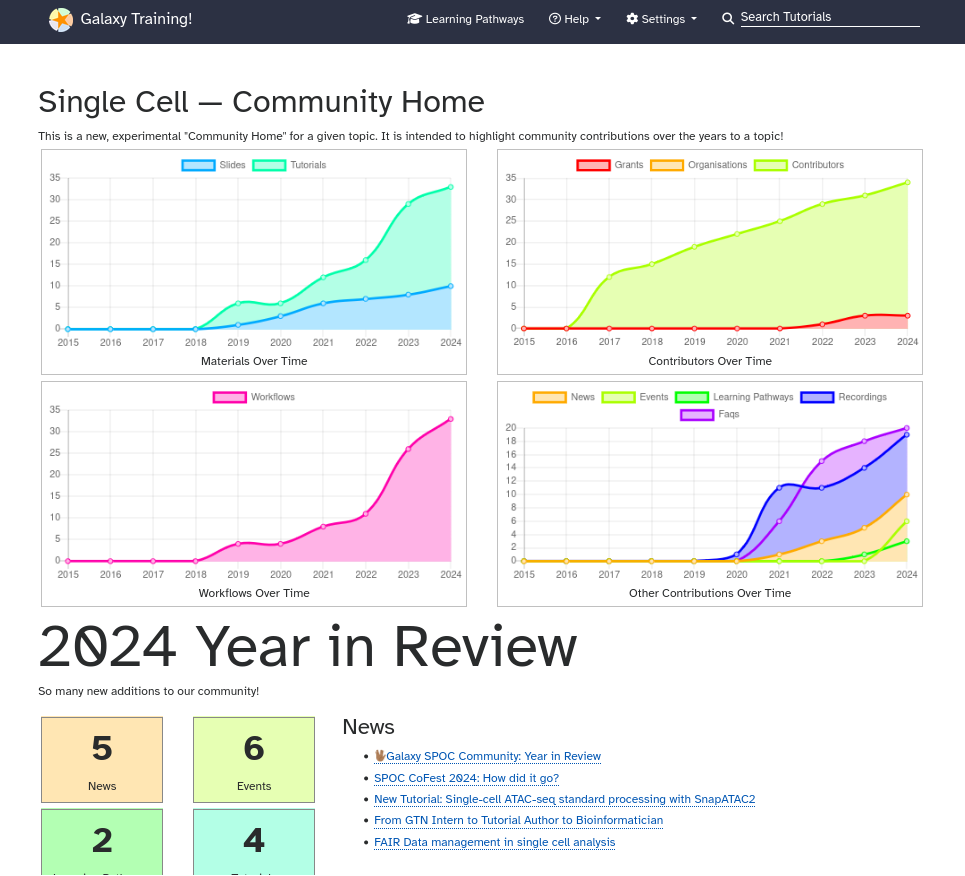Click the teal stat card showing 4
This screenshot has width=965, height=876.
click(254, 842)
